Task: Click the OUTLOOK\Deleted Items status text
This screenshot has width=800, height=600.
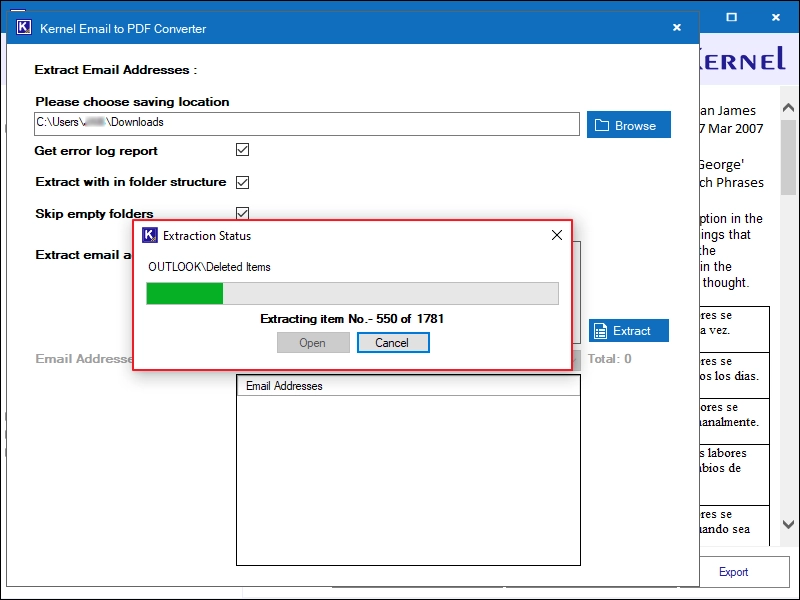Action: click(209, 267)
